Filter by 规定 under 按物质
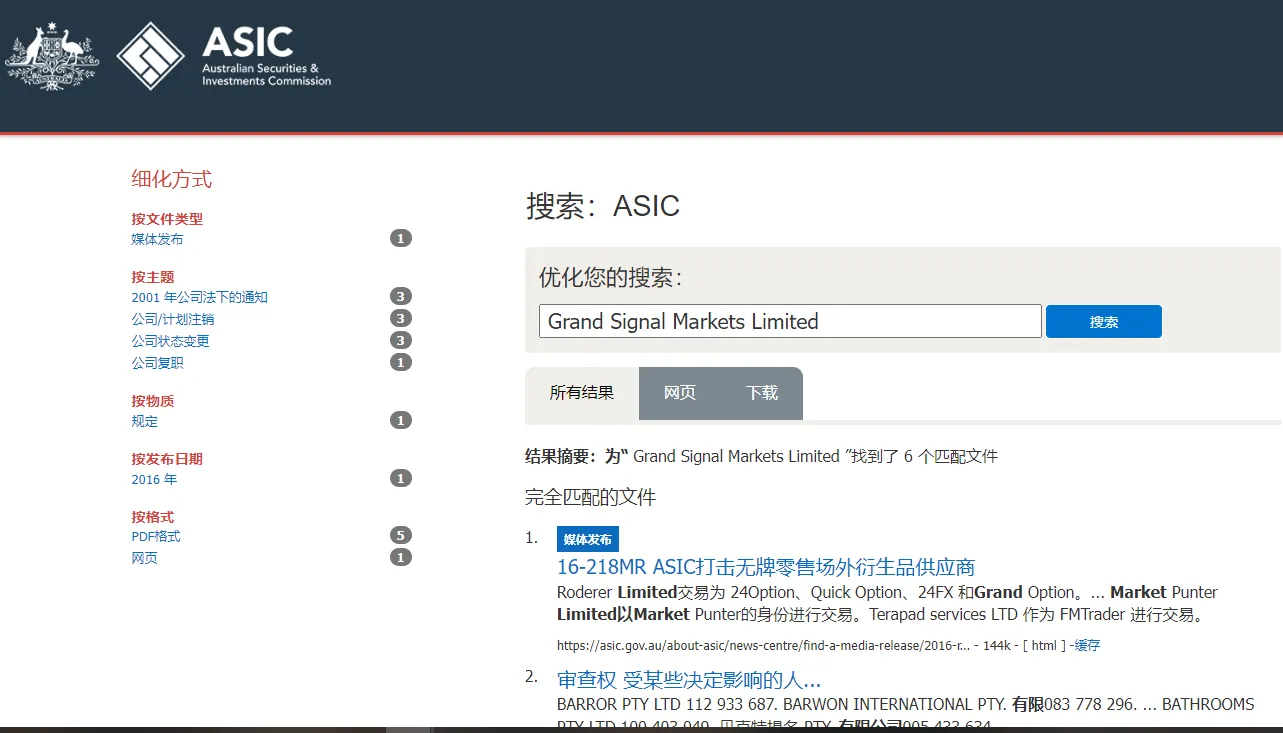Image resolution: width=1283 pixels, height=733 pixels. 144,421
